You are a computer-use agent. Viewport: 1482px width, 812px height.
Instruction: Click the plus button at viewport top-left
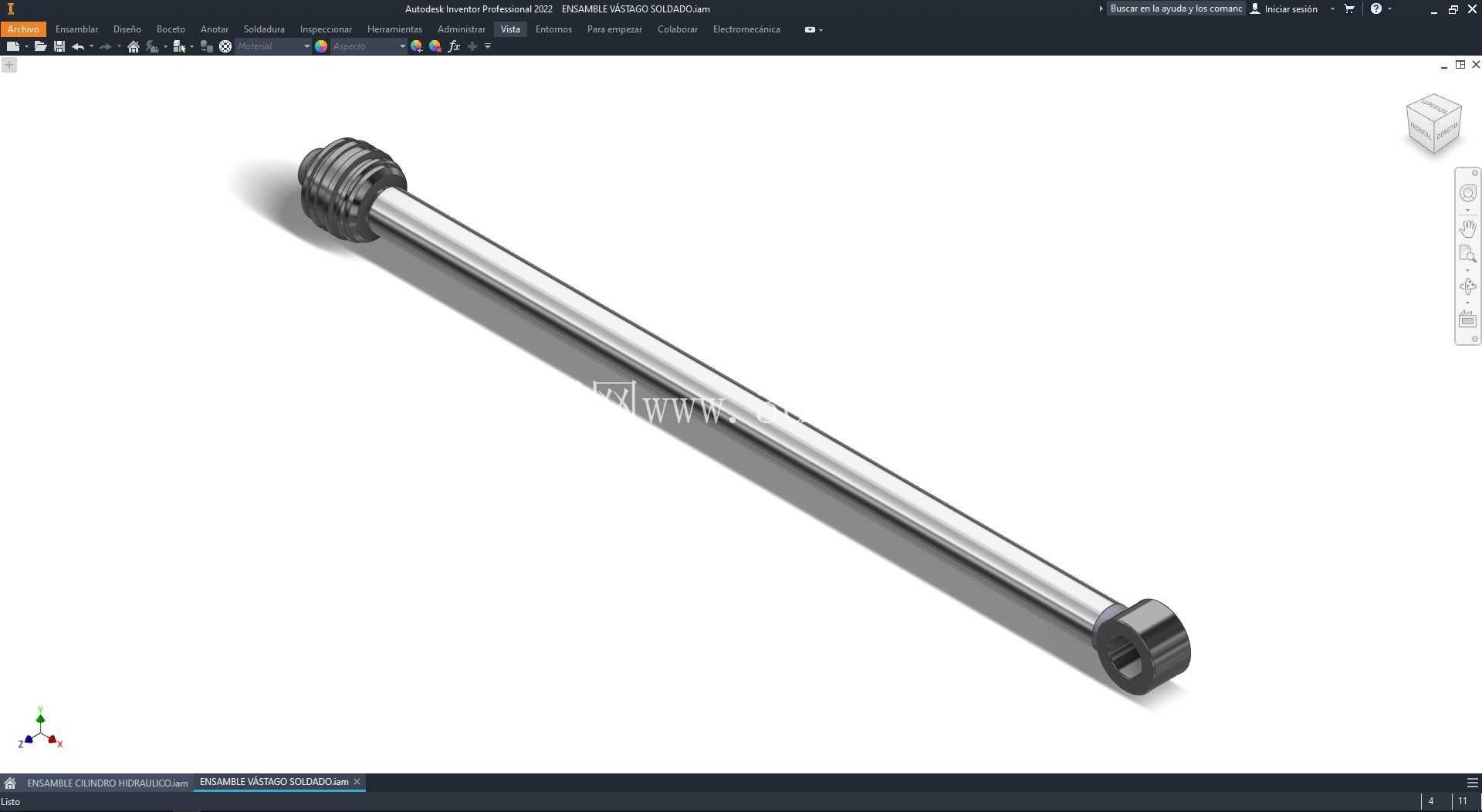[9, 65]
